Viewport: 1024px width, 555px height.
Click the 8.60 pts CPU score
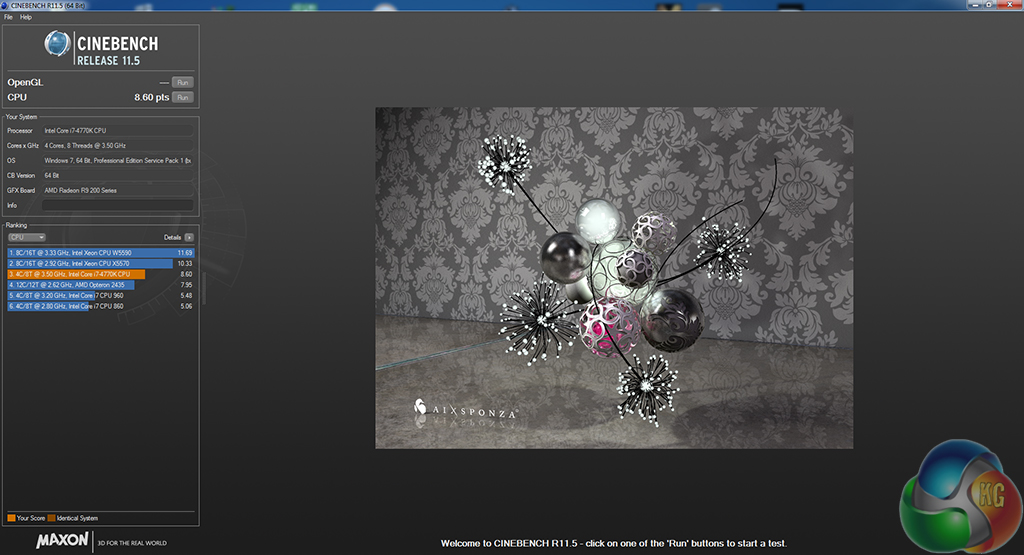[152, 97]
